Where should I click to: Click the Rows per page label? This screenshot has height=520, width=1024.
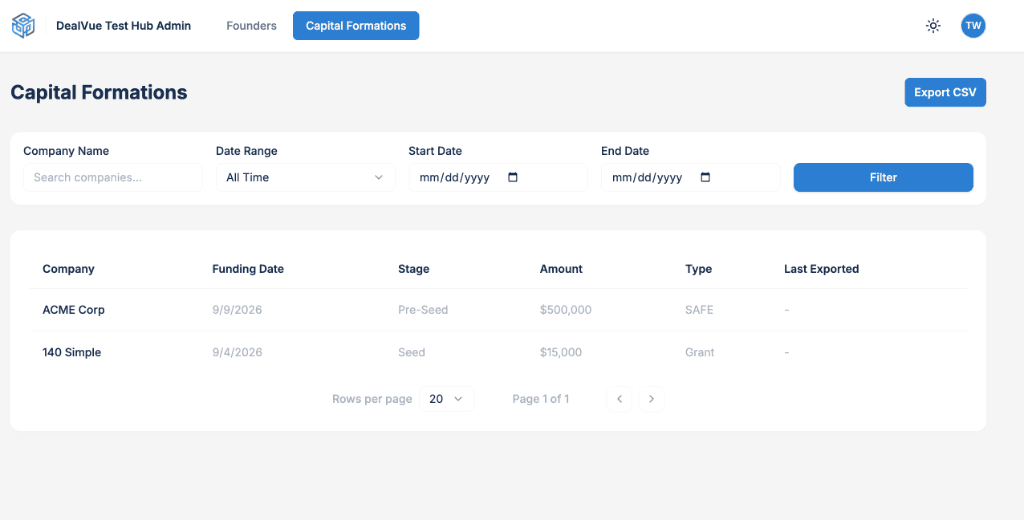pyautogui.click(x=372, y=399)
